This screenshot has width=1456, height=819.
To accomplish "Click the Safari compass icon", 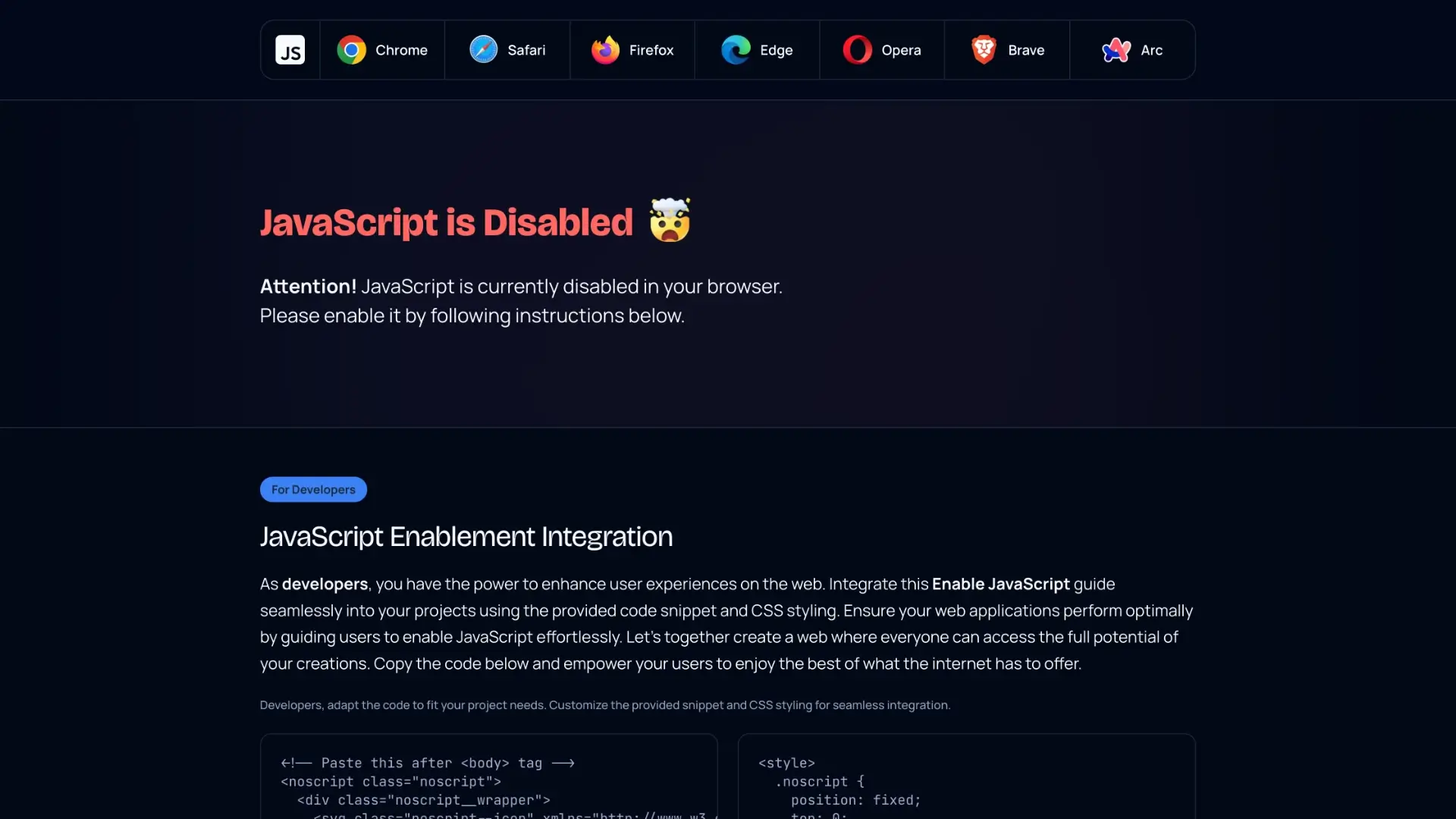I will click(483, 49).
